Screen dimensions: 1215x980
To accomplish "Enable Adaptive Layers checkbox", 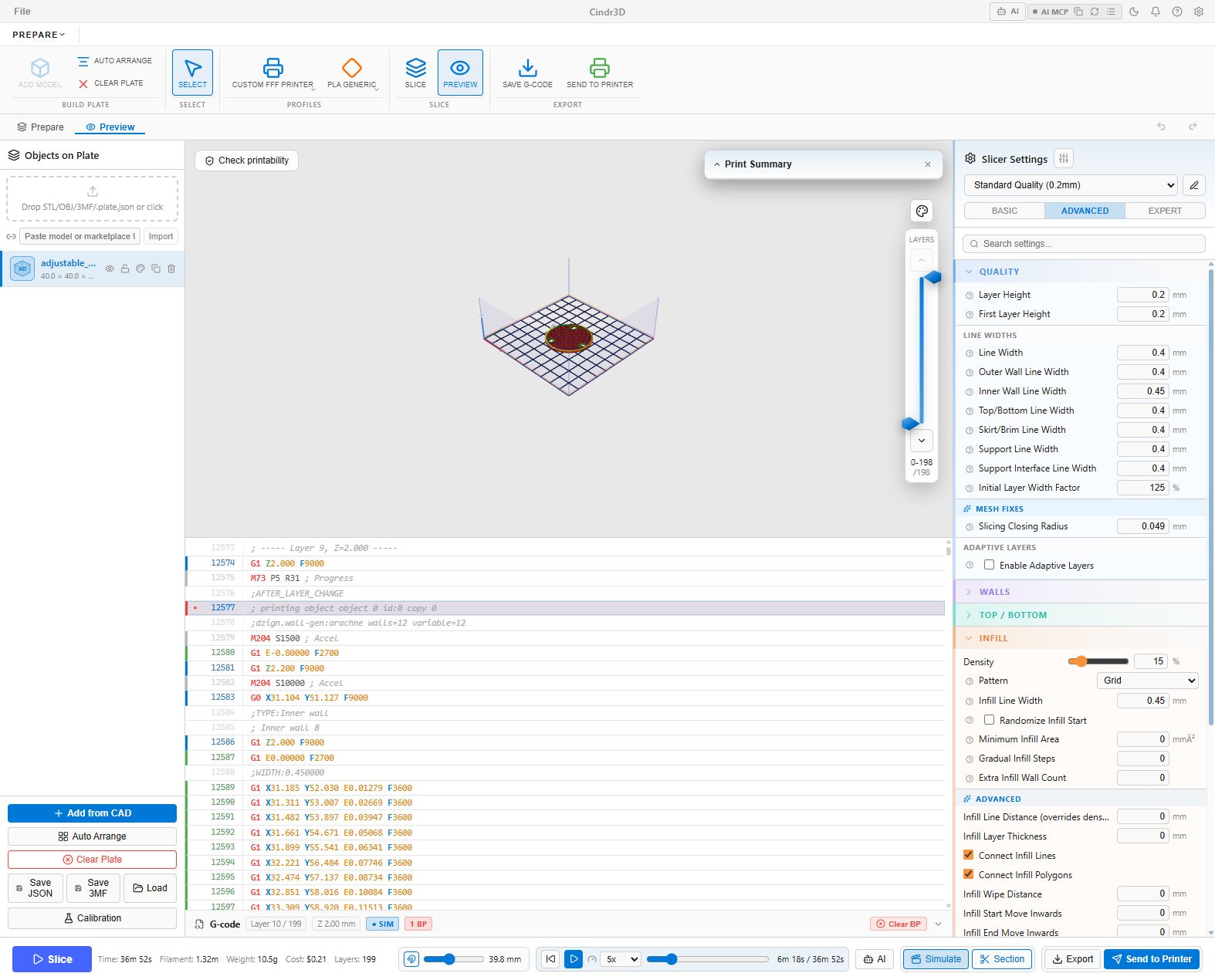I will (x=989, y=565).
